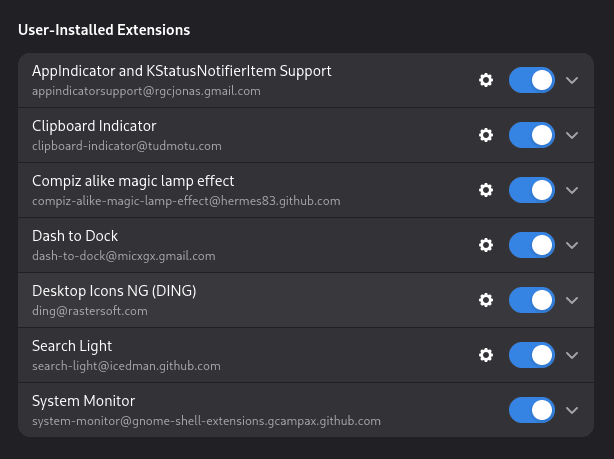The width and height of the screenshot is (614, 459).
Task: Disable the System Monitor extension switch
Action: [x=532, y=410]
